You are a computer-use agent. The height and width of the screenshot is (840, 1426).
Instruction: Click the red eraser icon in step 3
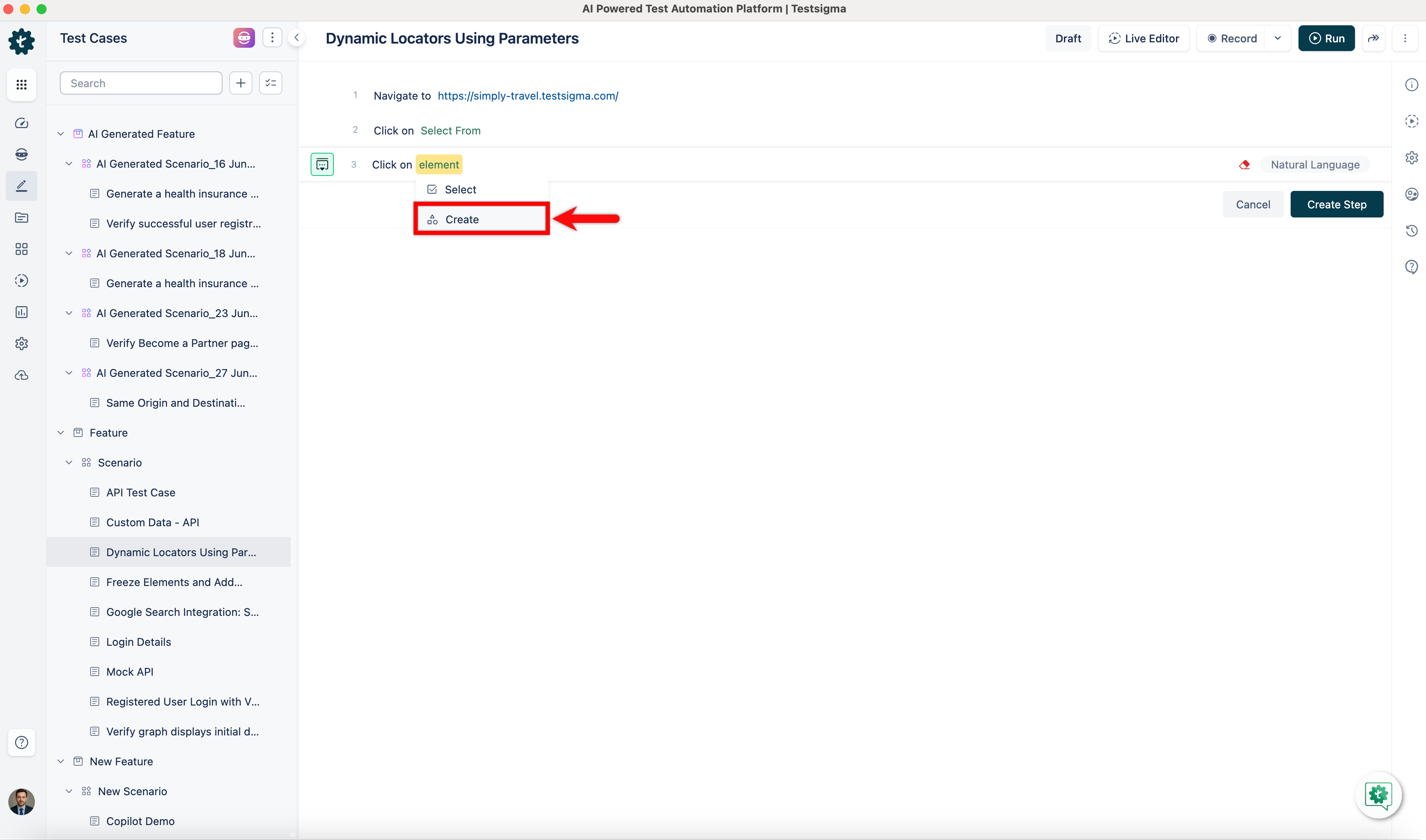(x=1244, y=165)
